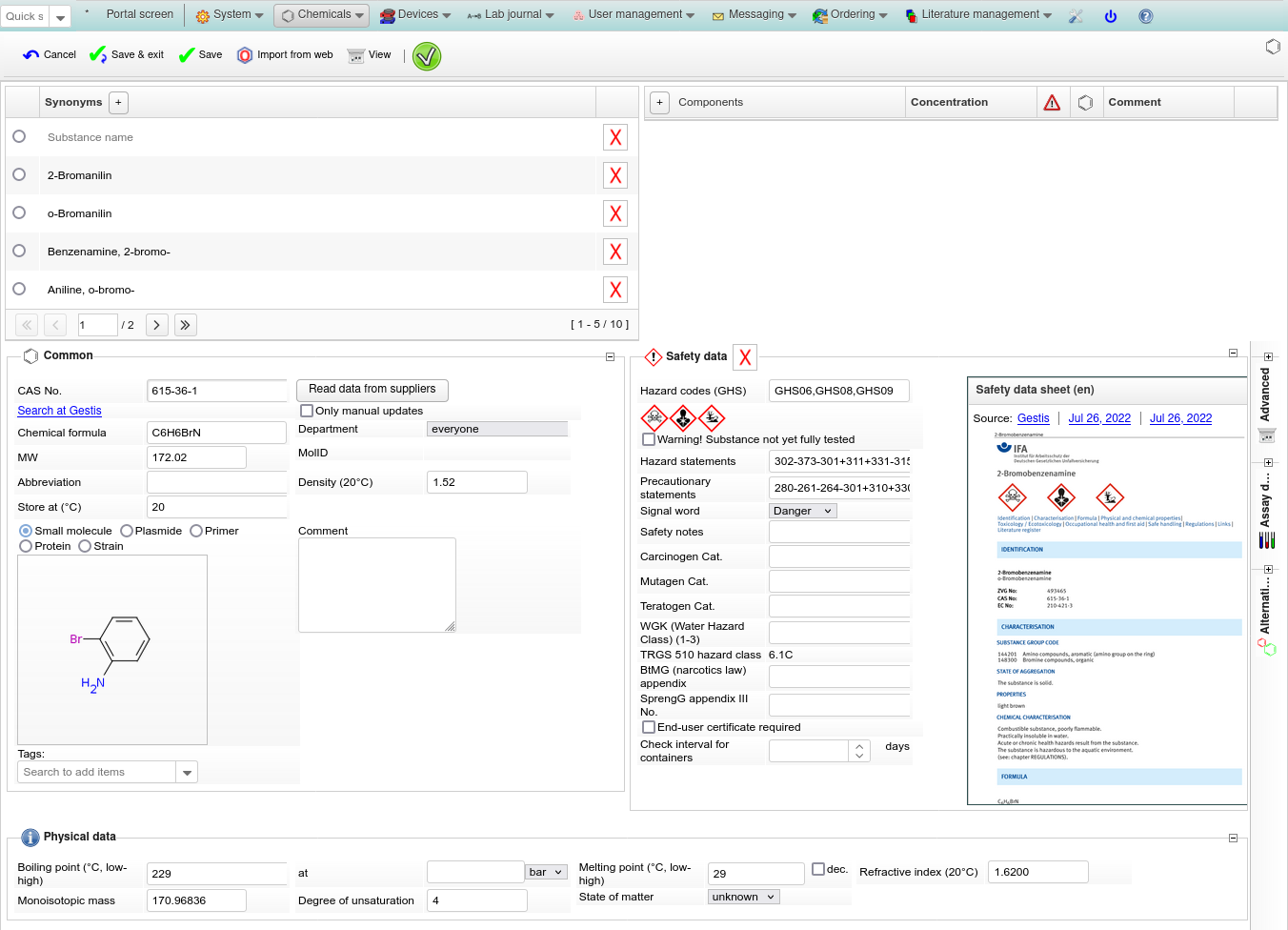Viewport: 1288px width, 930px height.
Task: Check End-user certificate required
Action: pos(649,727)
